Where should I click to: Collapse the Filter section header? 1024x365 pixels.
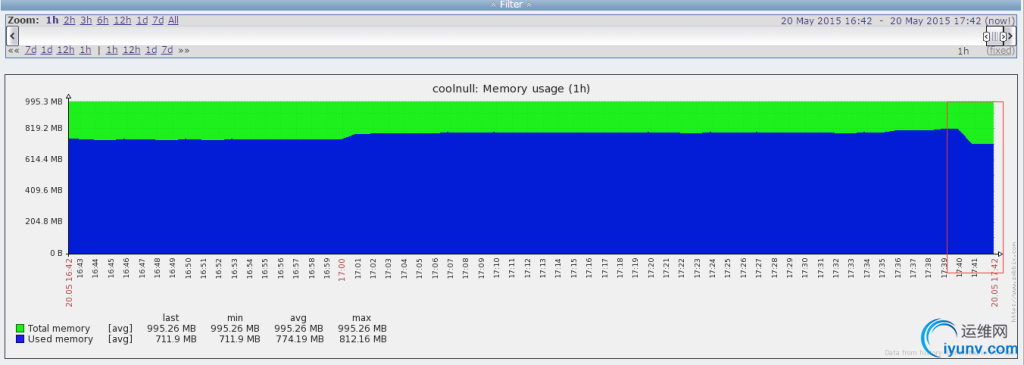pyautogui.click(x=511, y=5)
